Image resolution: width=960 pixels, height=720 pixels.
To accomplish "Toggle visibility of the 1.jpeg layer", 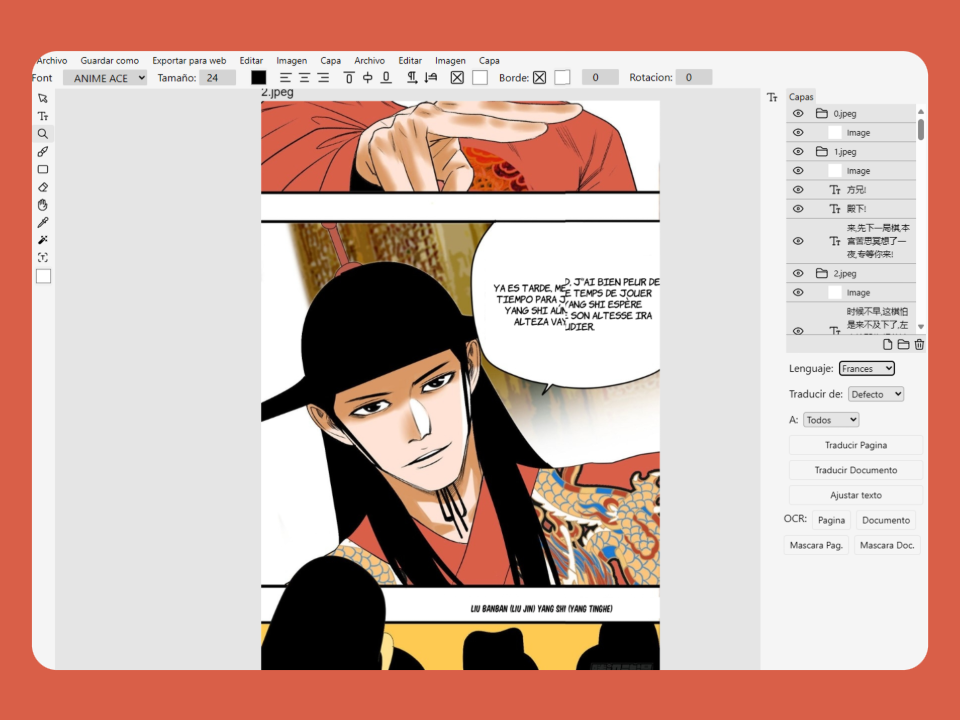I will tap(797, 151).
